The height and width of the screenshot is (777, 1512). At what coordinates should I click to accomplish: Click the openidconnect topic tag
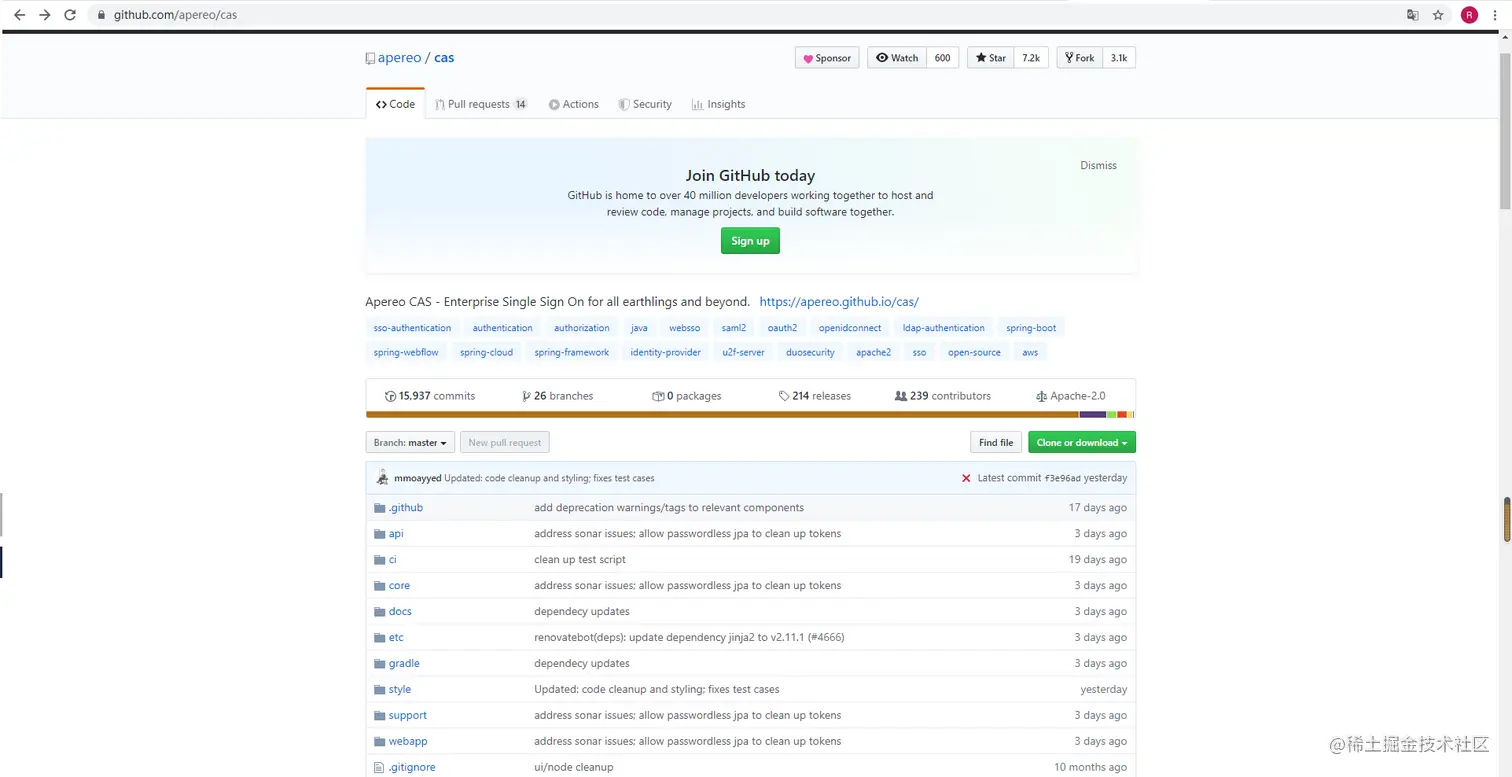tap(850, 328)
